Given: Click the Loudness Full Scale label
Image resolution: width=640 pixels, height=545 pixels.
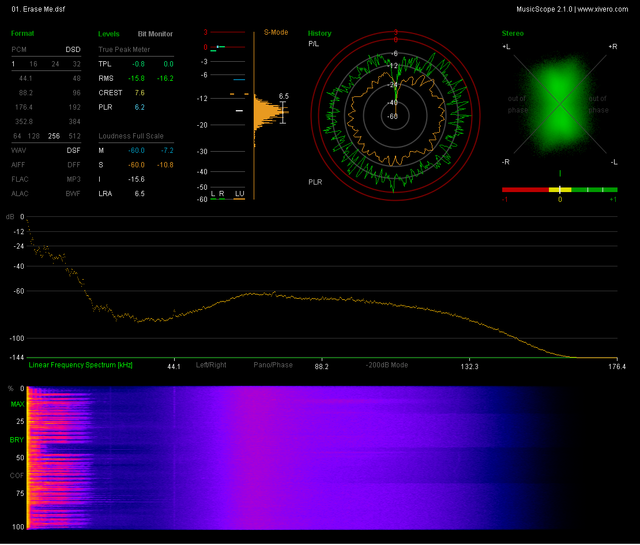Looking at the screenshot, I should pos(131,136).
